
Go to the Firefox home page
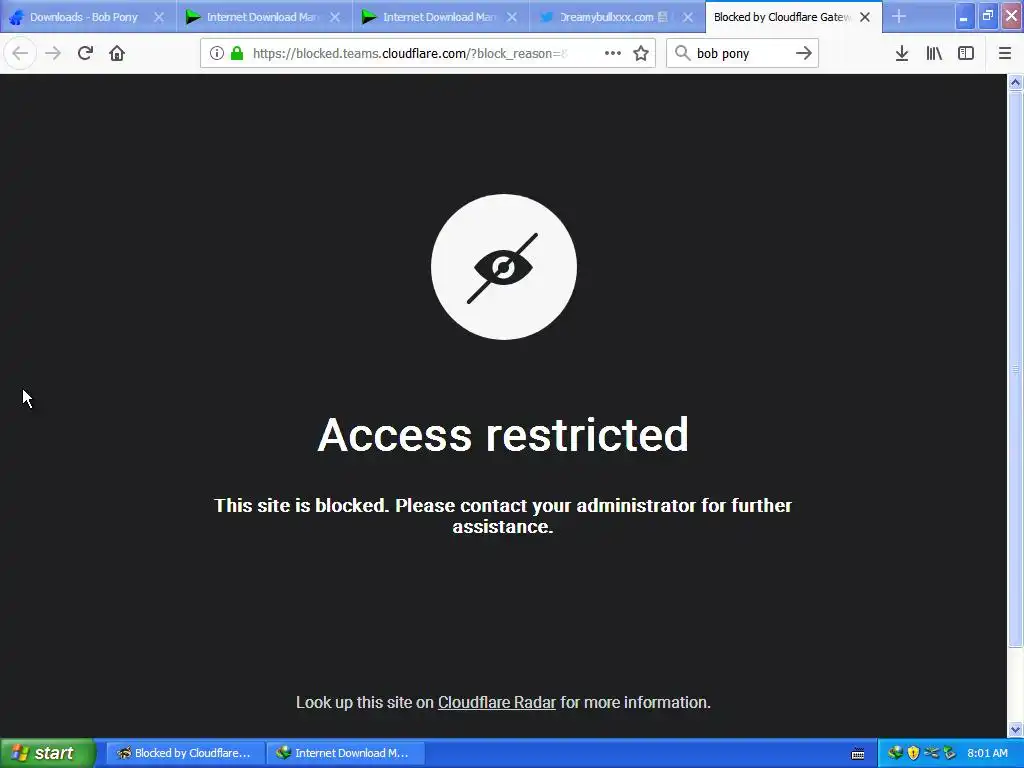(117, 53)
